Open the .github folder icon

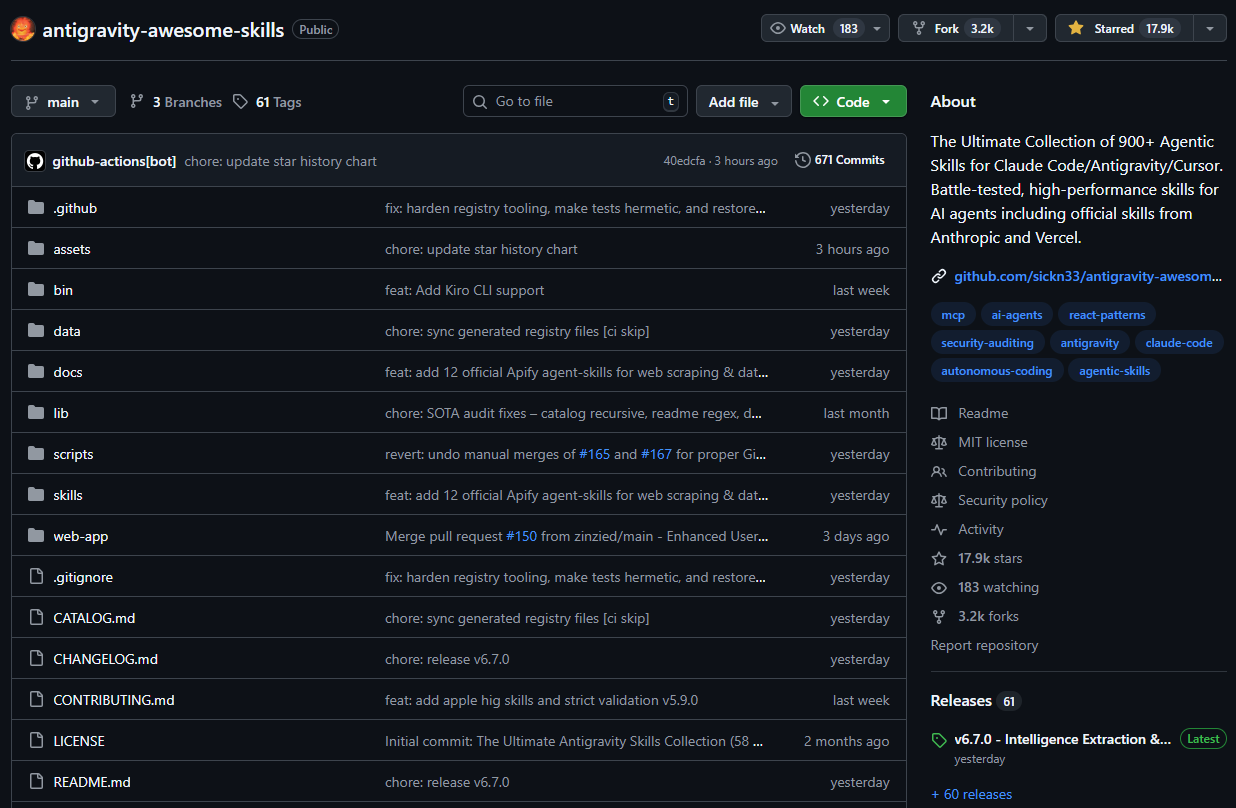[36, 208]
